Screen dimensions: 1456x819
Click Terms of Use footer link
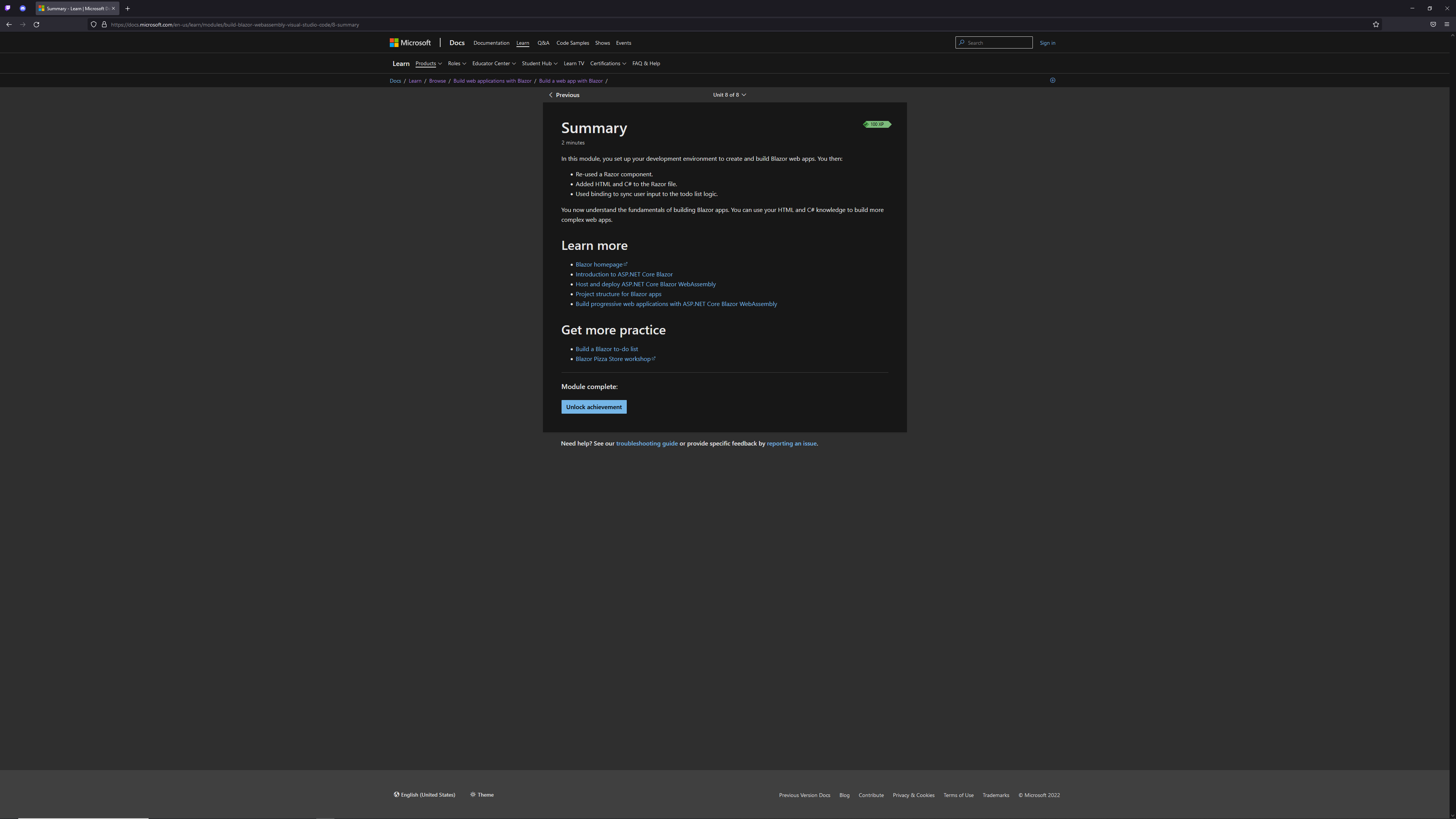pyautogui.click(x=959, y=795)
